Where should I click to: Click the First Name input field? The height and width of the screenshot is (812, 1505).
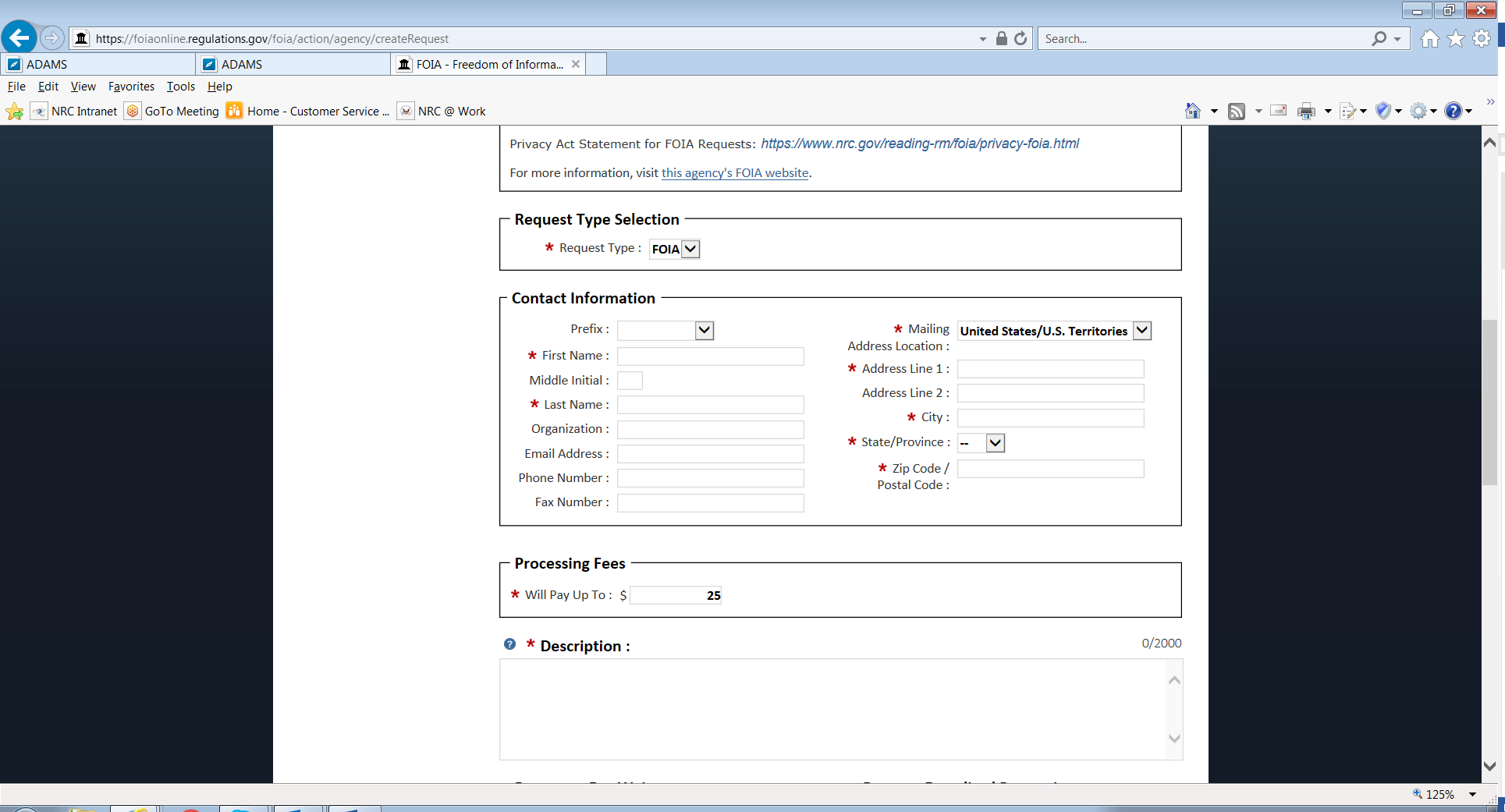click(710, 356)
